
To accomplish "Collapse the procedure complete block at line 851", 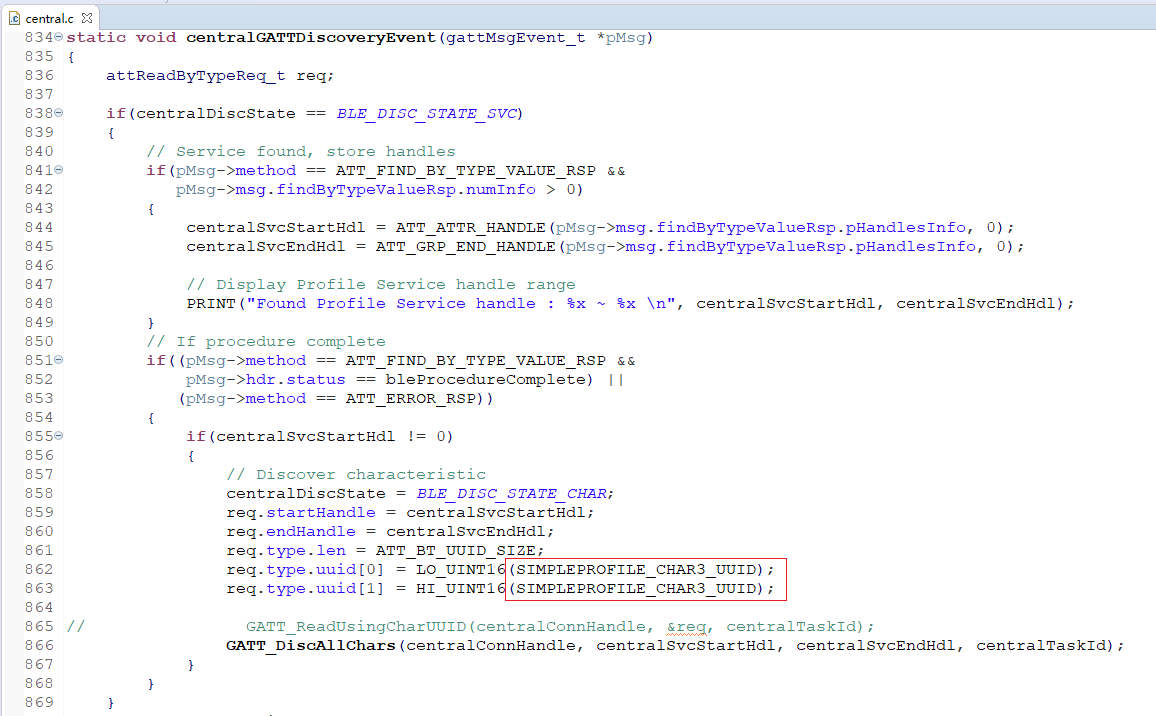I will coord(59,360).
